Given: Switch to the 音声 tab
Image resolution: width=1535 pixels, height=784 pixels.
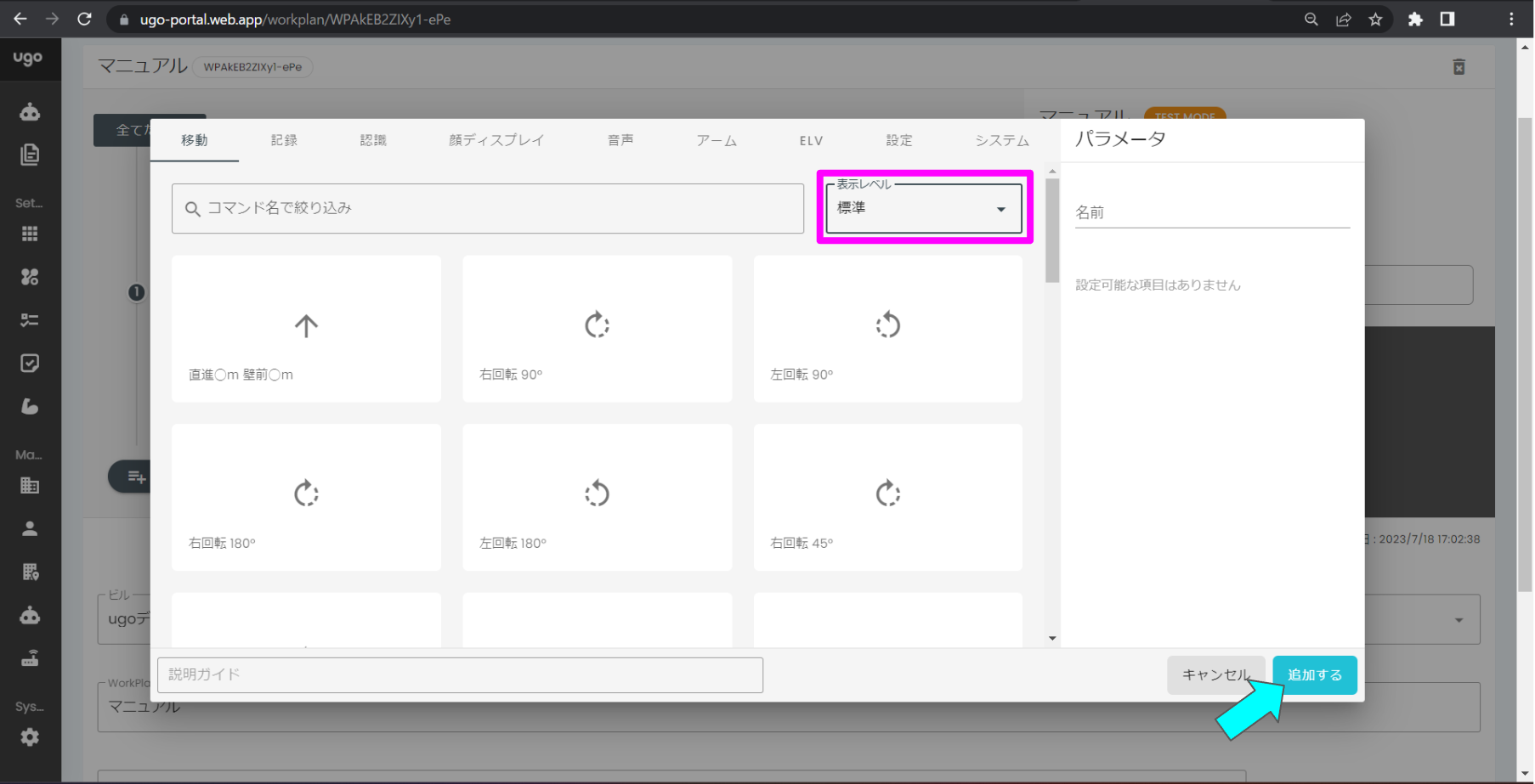Looking at the screenshot, I should tap(620, 140).
